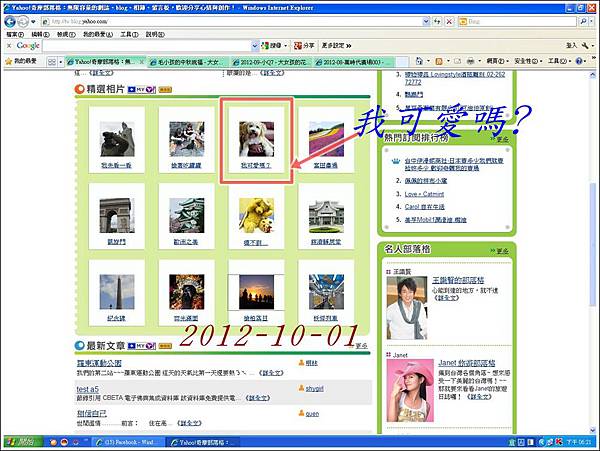Click the Print icon in command bar
Image resolution: width=600 pixels, height=451 pixels.
tap(471, 61)
